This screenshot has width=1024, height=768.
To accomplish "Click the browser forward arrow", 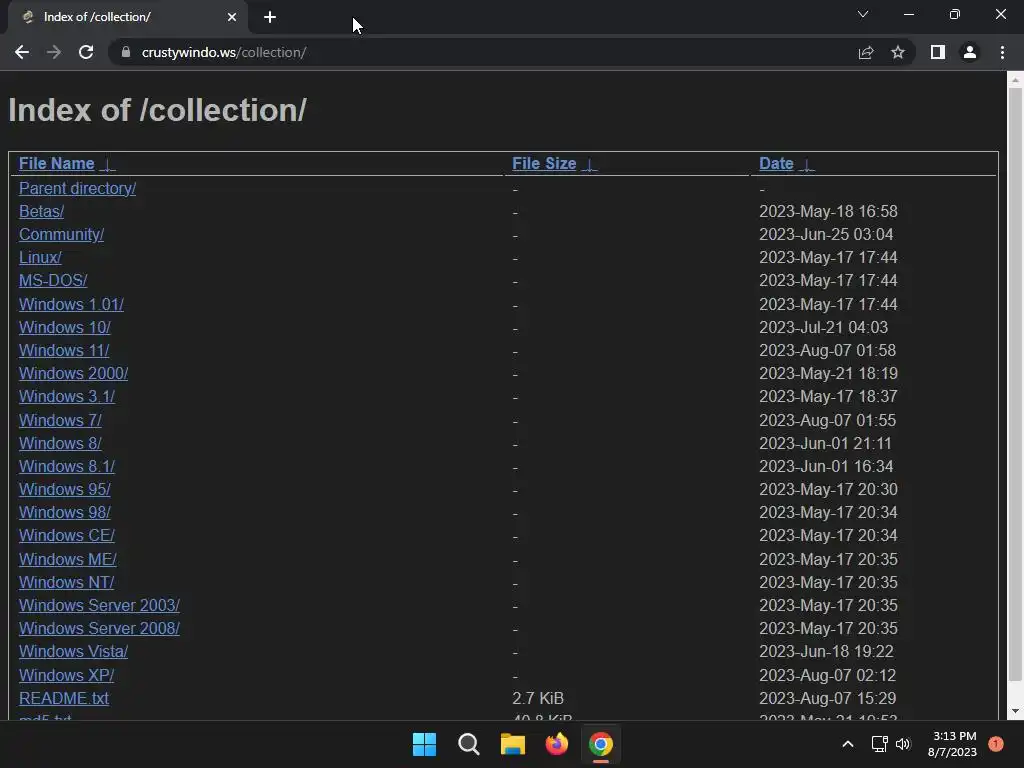I will point(54,52).
